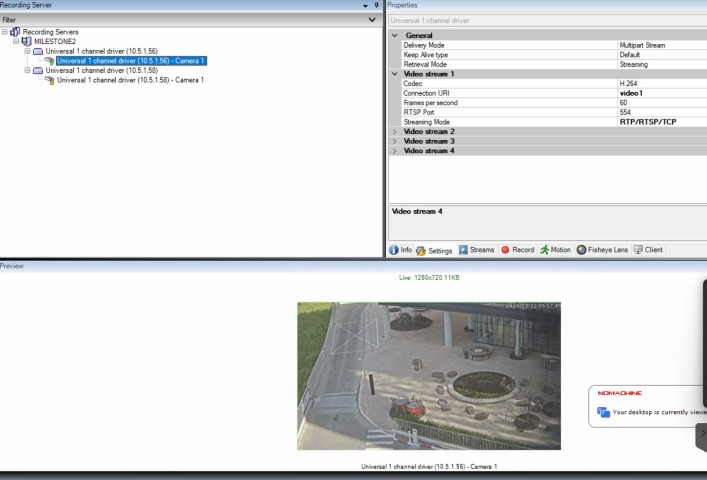
Task: Expand the Filter chevron
Action: tap(372, 19)
